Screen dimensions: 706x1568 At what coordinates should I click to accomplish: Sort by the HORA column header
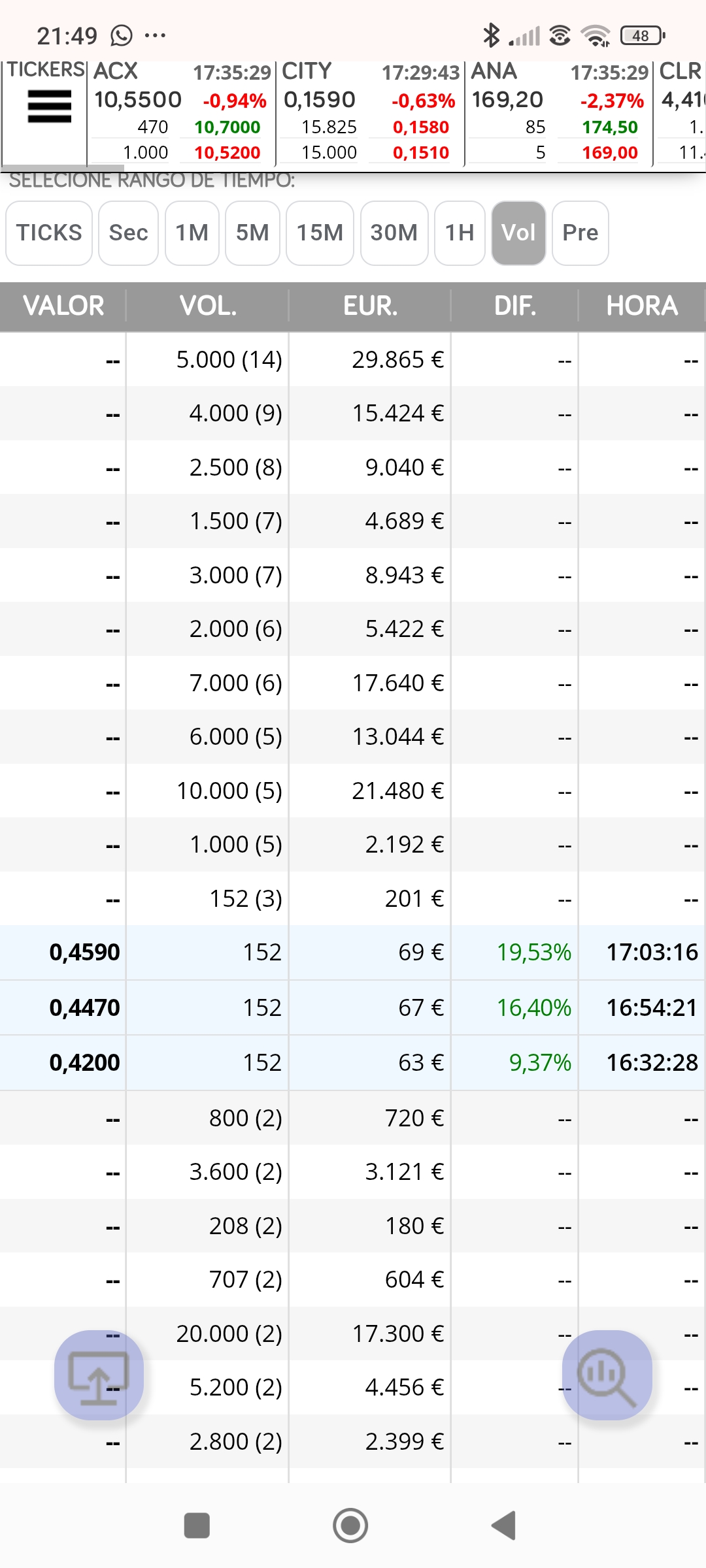click(x=642, y=306)
